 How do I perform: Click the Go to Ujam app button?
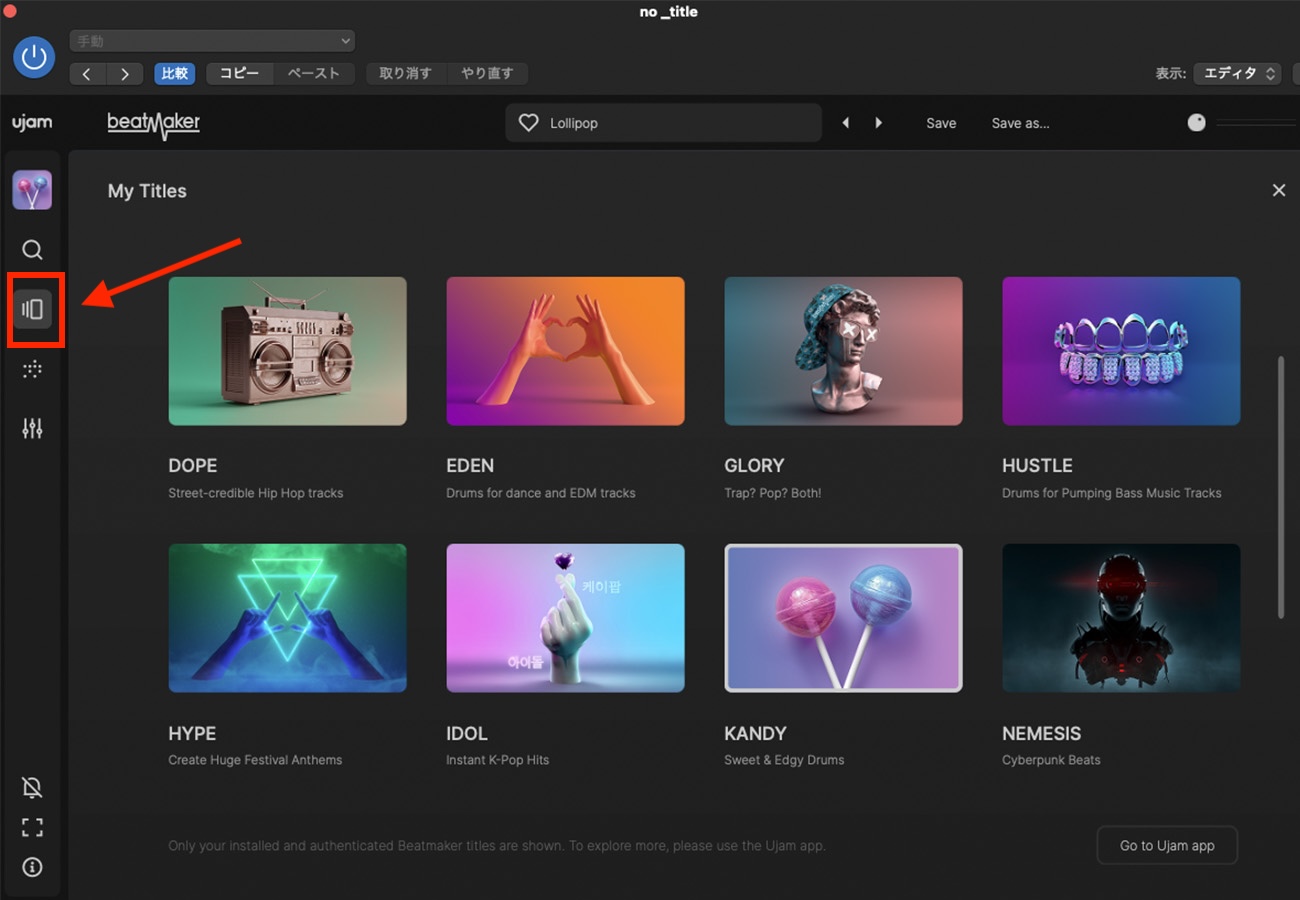tap(1167, 846)
